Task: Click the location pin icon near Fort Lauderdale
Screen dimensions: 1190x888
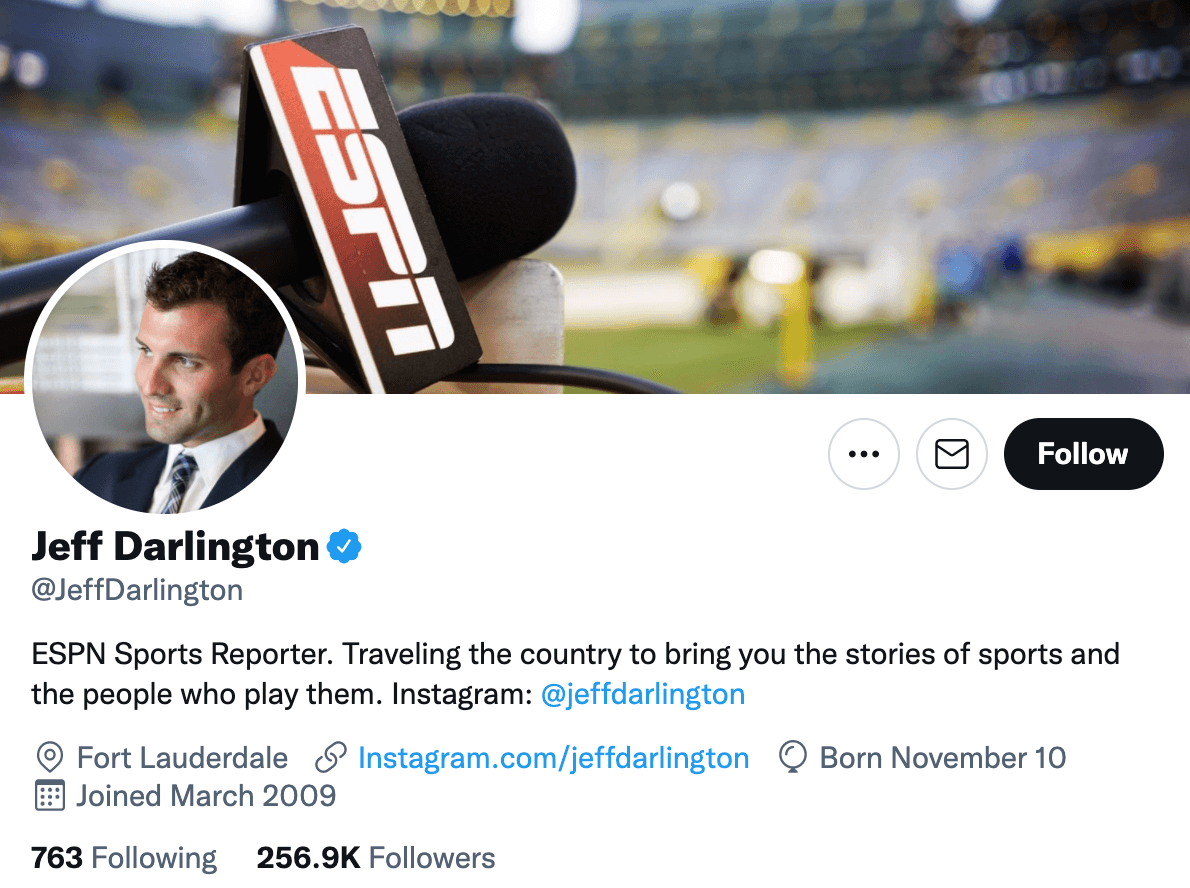Action: coord(48,757)
